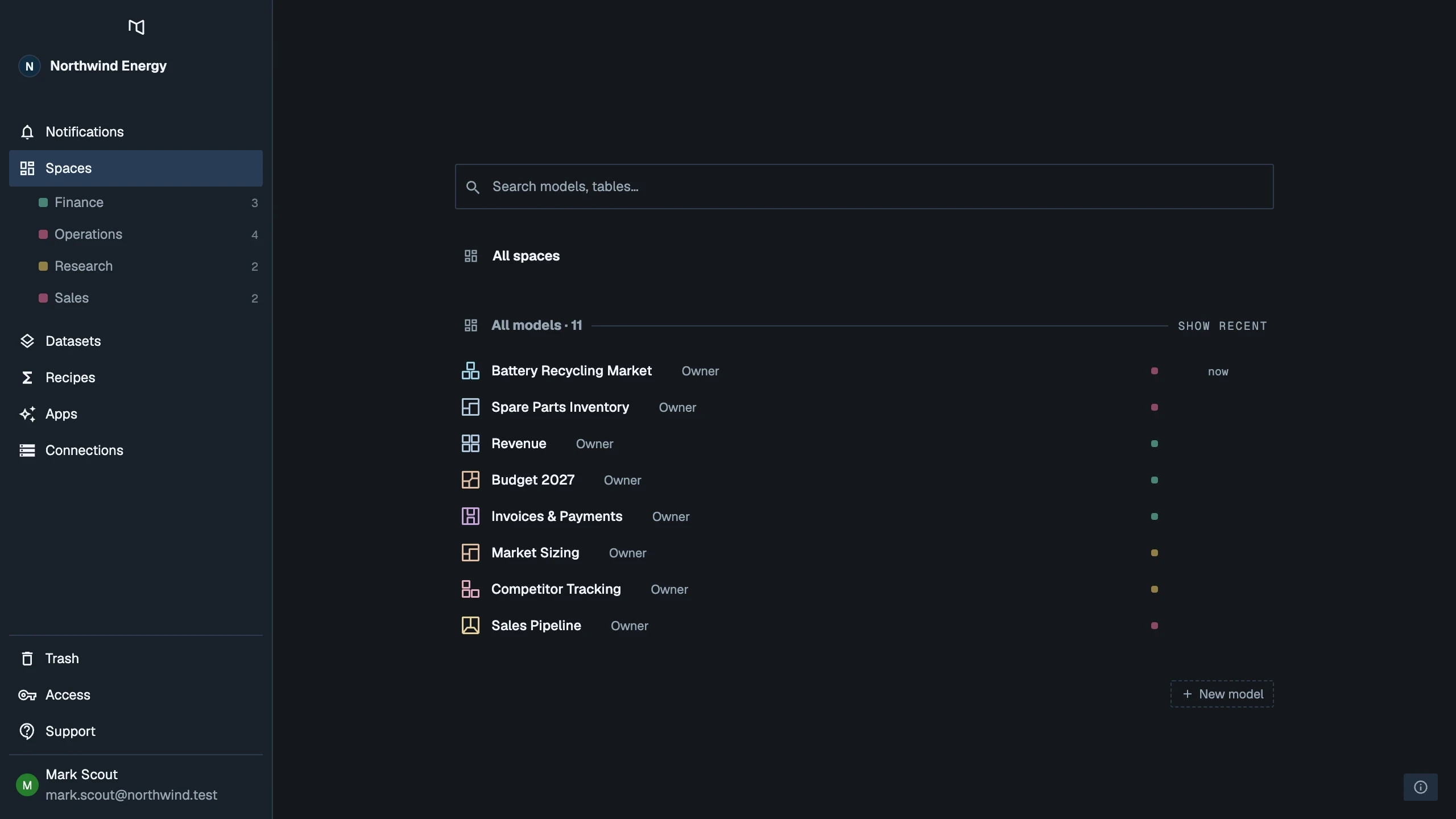This screenshot has width=1456, height=819.
Task: Click the Sales Pipeline model icon
Action: [470, 626]
